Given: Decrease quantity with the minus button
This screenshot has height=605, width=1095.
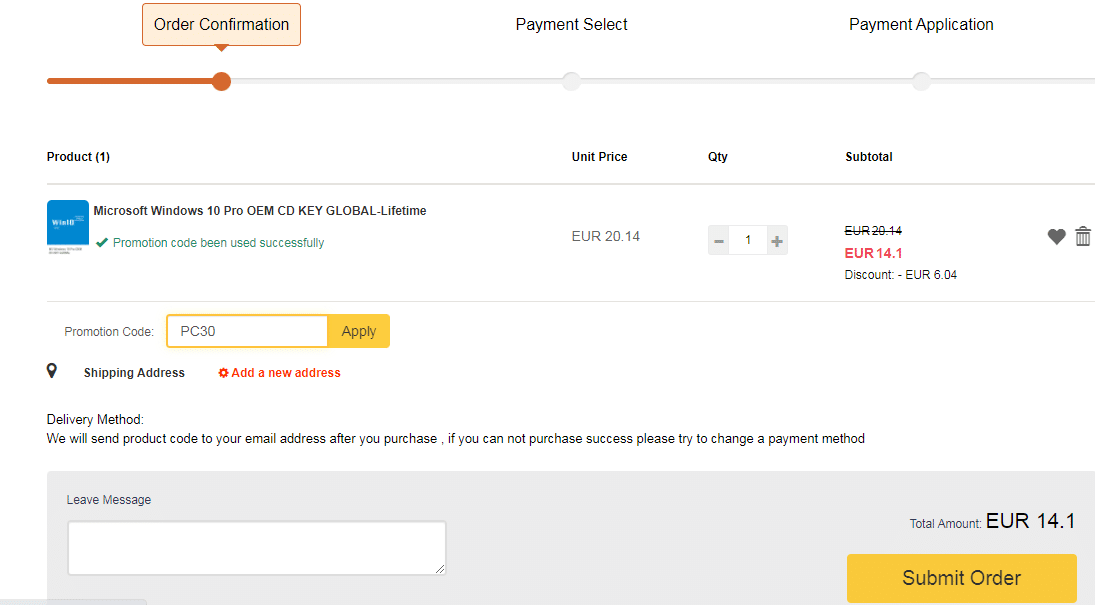Looking at the screenshot, I should point(718,241).
